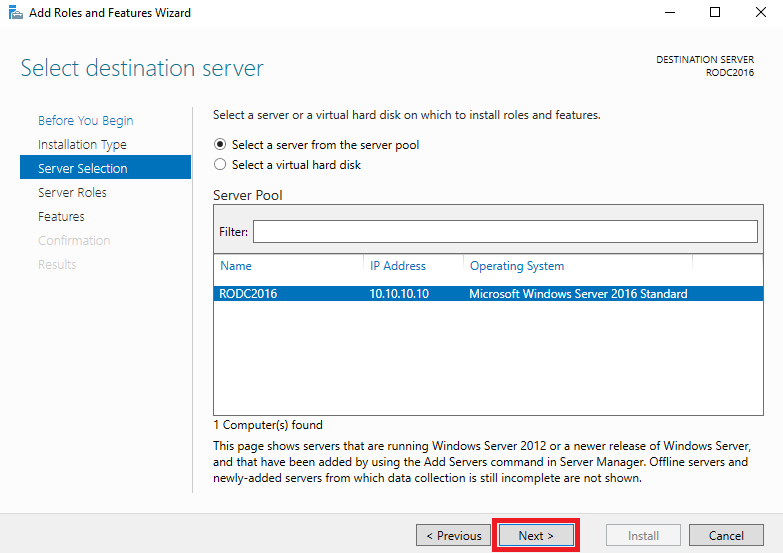783x553 pixels.
Task: Open the Installation Type step
Action: (82, 144)
